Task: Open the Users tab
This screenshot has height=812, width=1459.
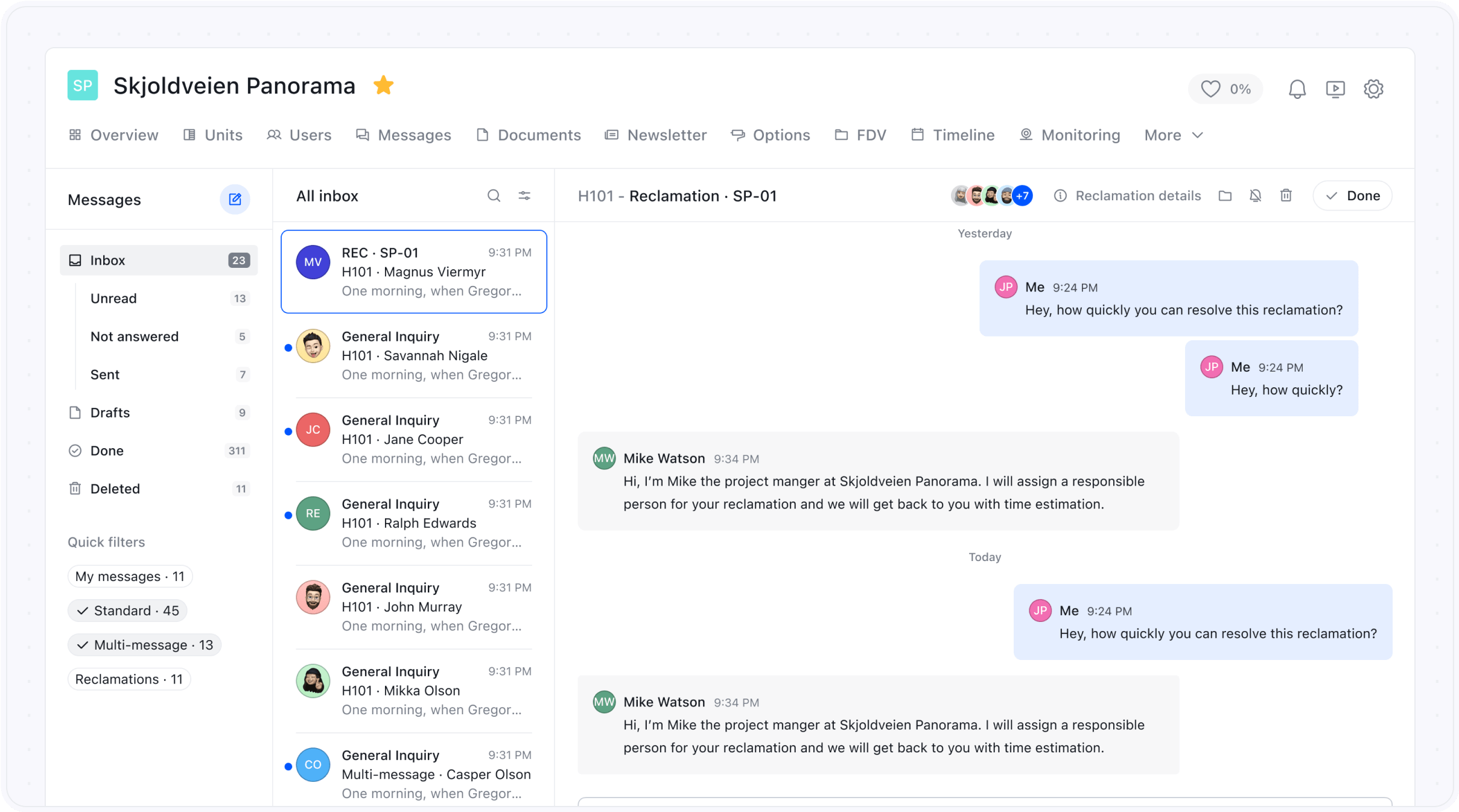Action: click(299, 135)
